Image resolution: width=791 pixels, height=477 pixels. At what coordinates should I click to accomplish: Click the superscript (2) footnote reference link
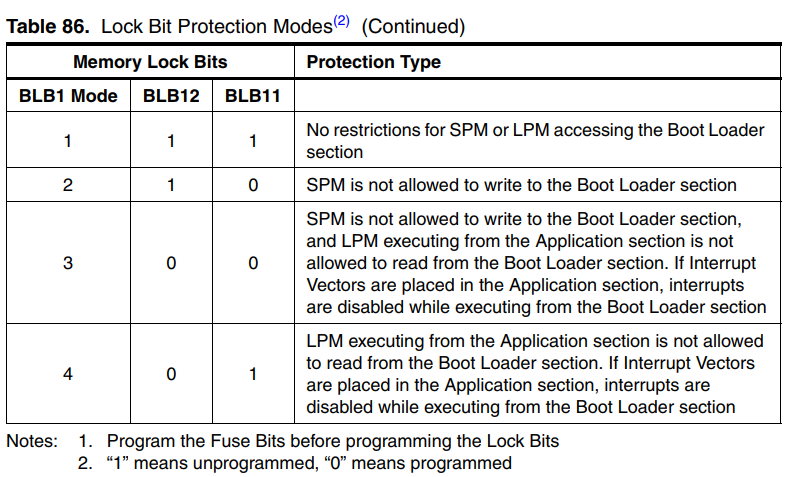click(342, 21)
